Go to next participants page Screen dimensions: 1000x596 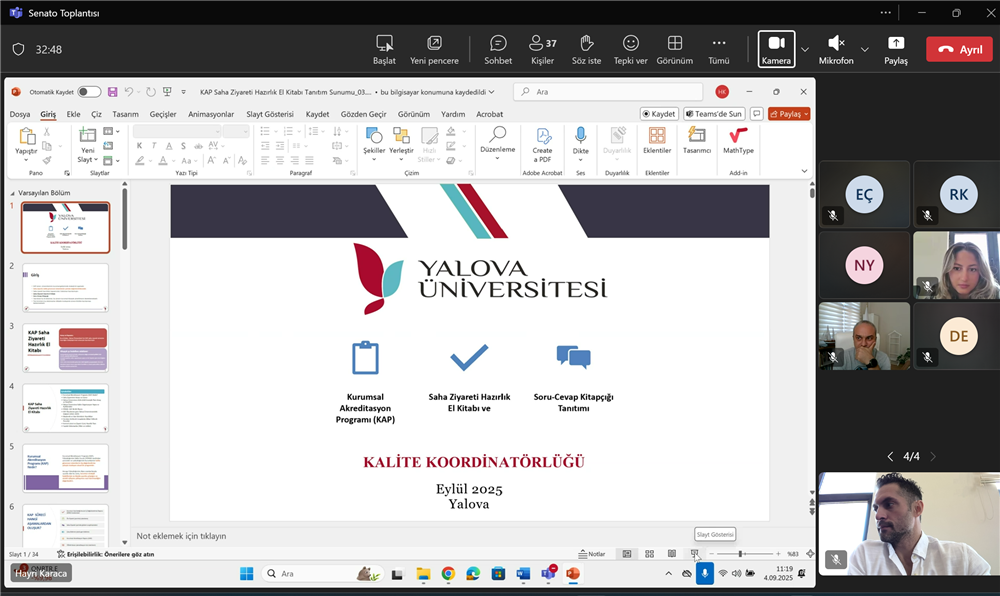click(x=933, y=456)
